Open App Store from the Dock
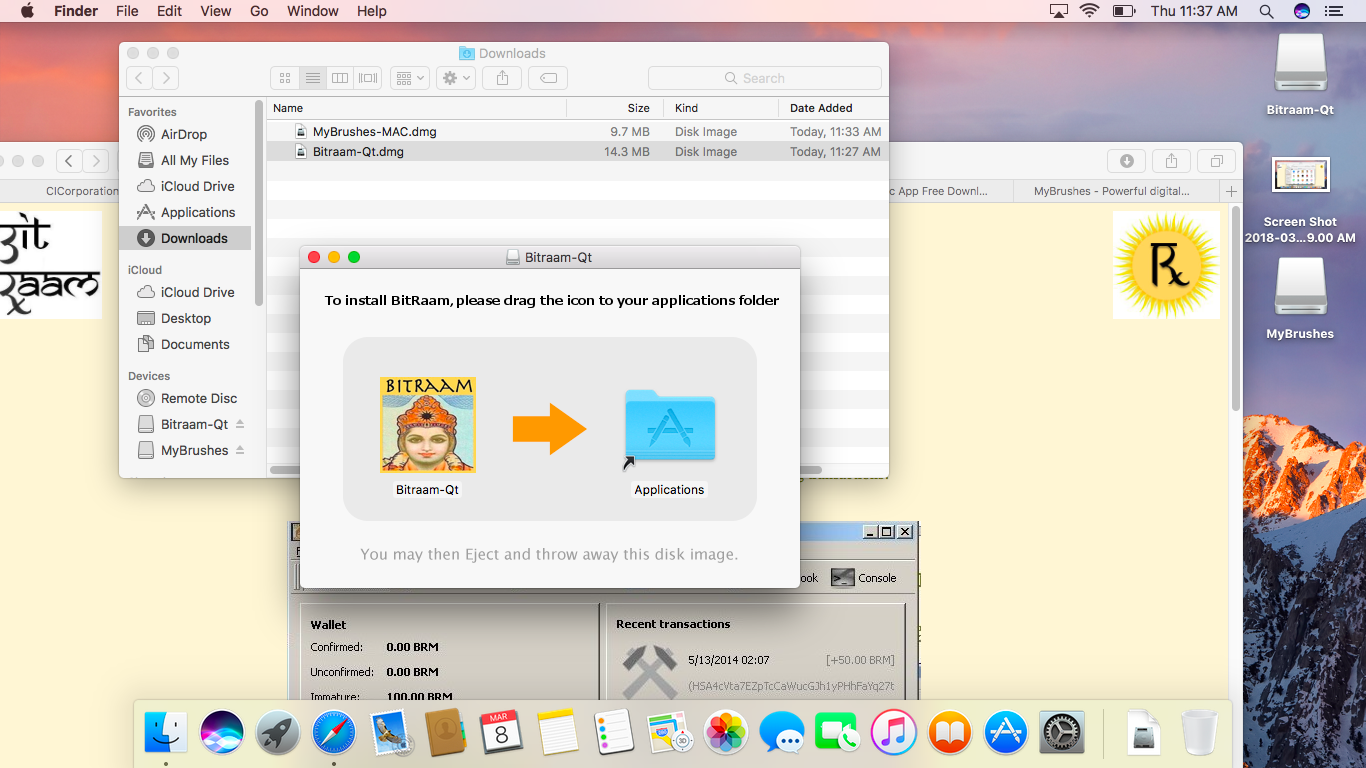 coord(1006,733)
